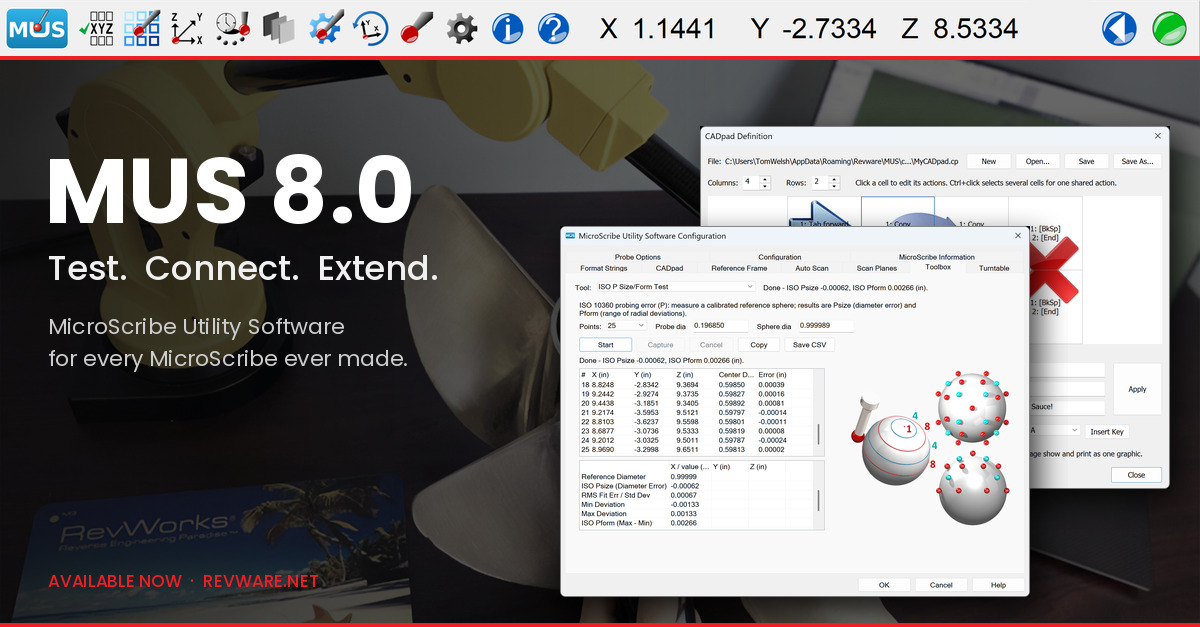This screenshot has width=1200, height=627.
Task: Switch to the Scan Planes tab
Action: coord(876,268)
